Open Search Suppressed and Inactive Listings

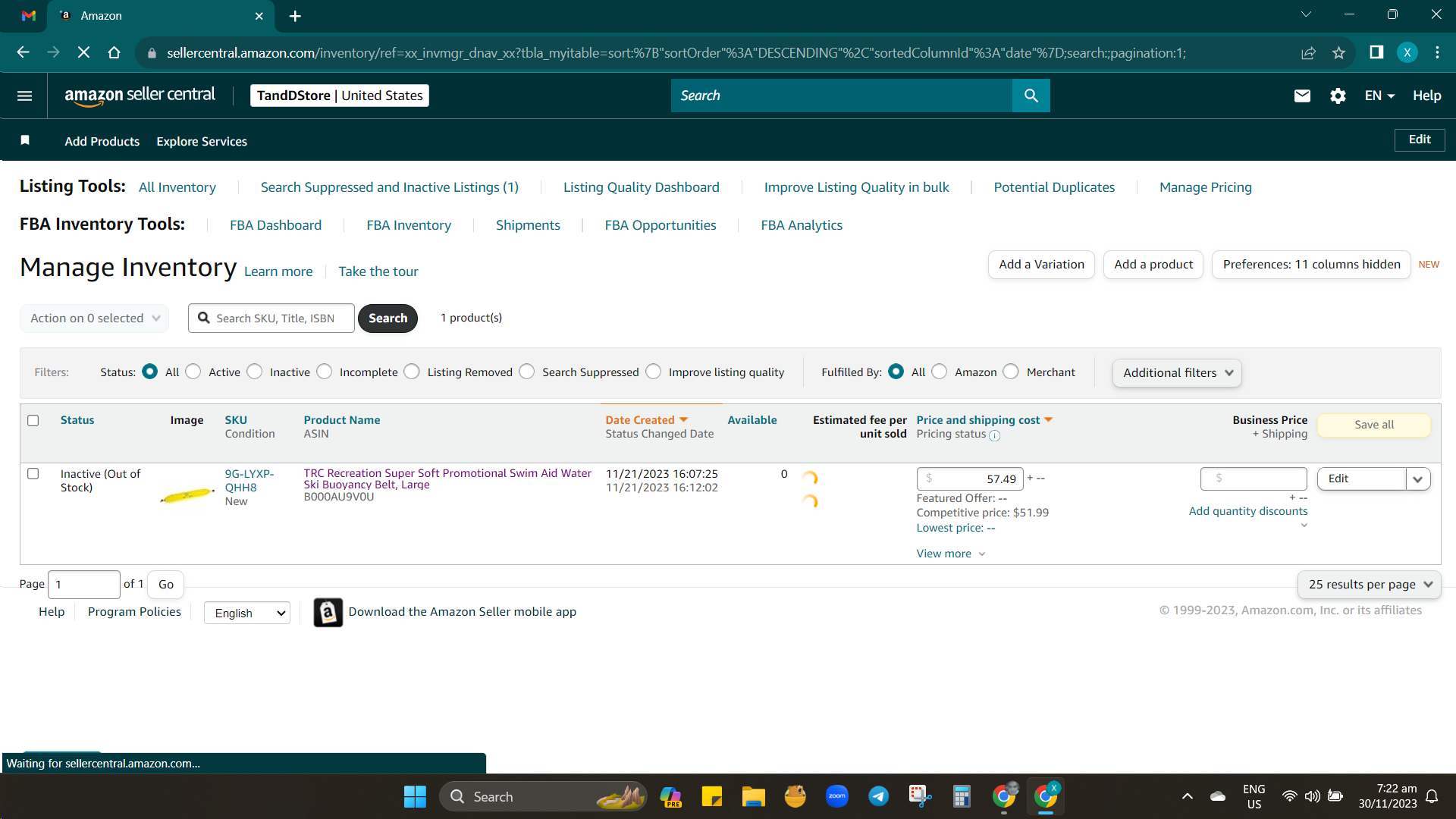click(x=390, y=187)
